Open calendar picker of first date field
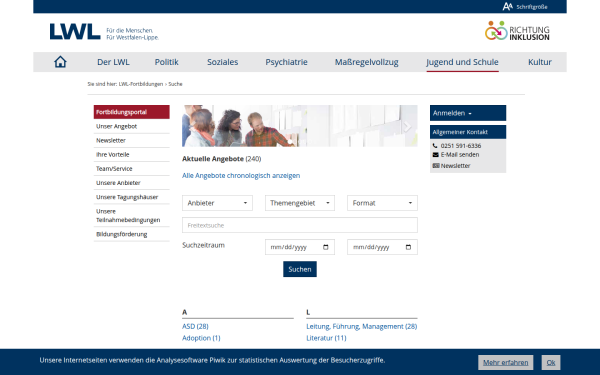600x375 pixels. click(326, 247)
